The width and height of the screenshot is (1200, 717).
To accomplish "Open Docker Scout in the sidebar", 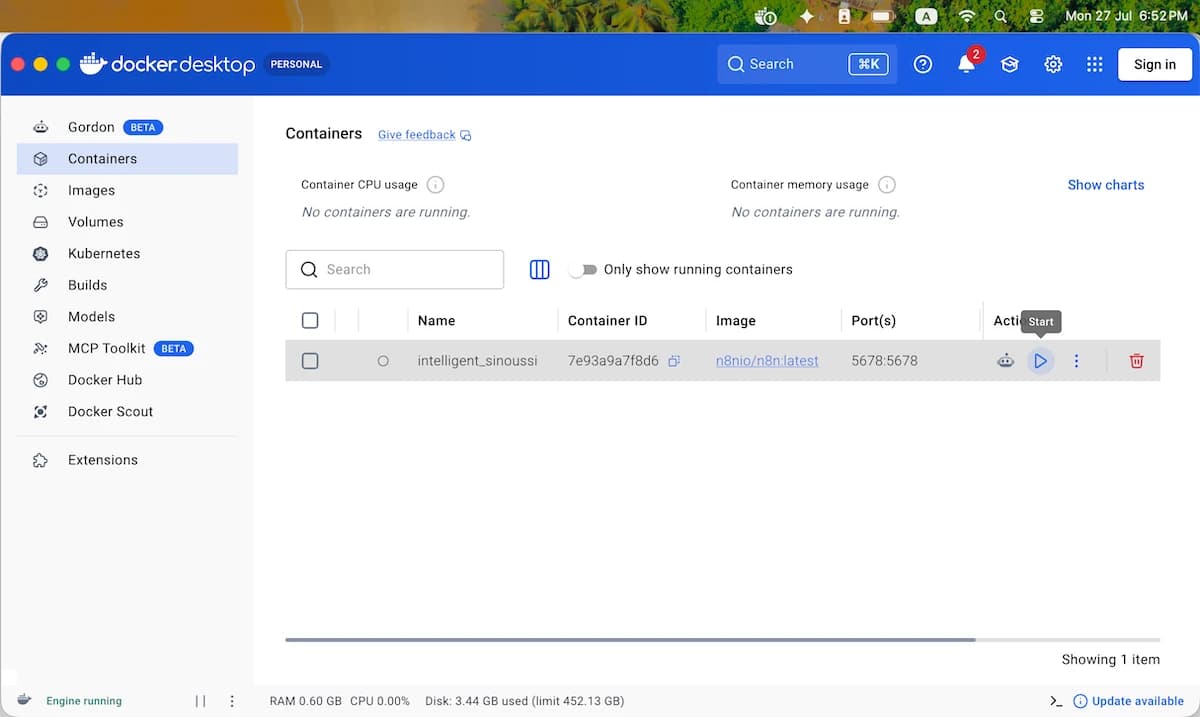I will click(127, 412).
